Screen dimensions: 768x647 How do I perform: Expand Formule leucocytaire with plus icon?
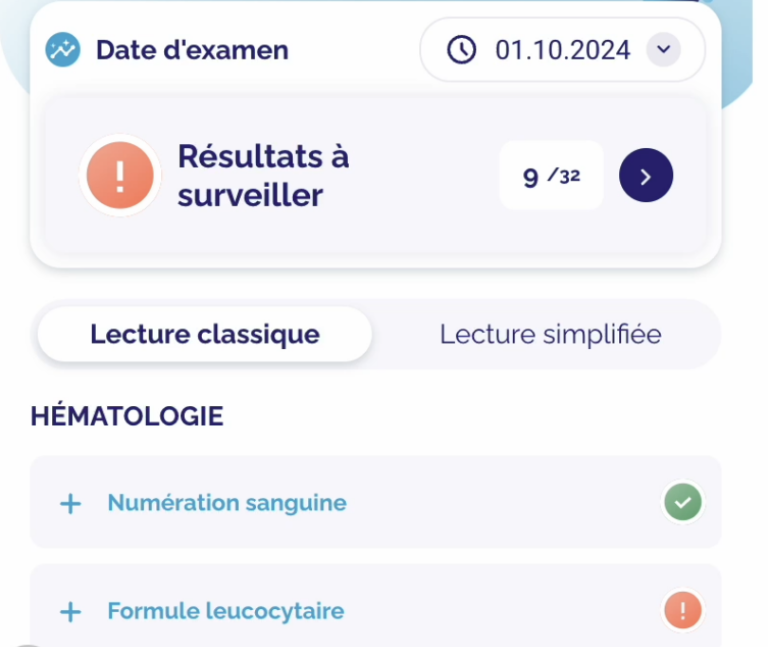coord(71,612)
